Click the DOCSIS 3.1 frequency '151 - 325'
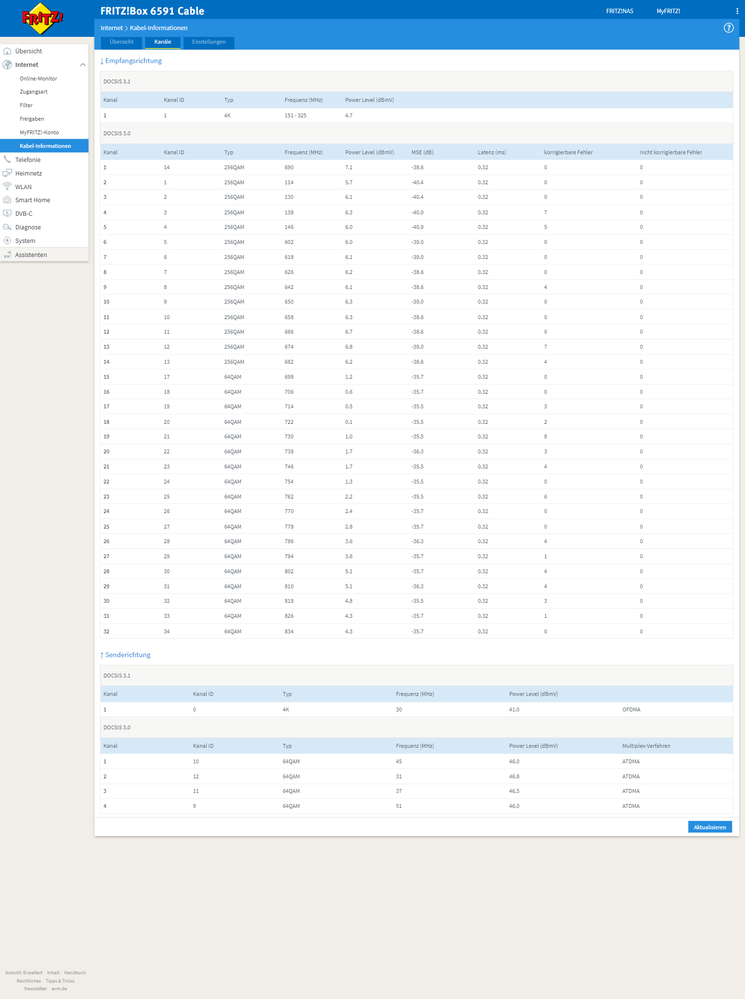Image resolution: width=745 pixels, height=999 pixels. [x=295, y=116]
